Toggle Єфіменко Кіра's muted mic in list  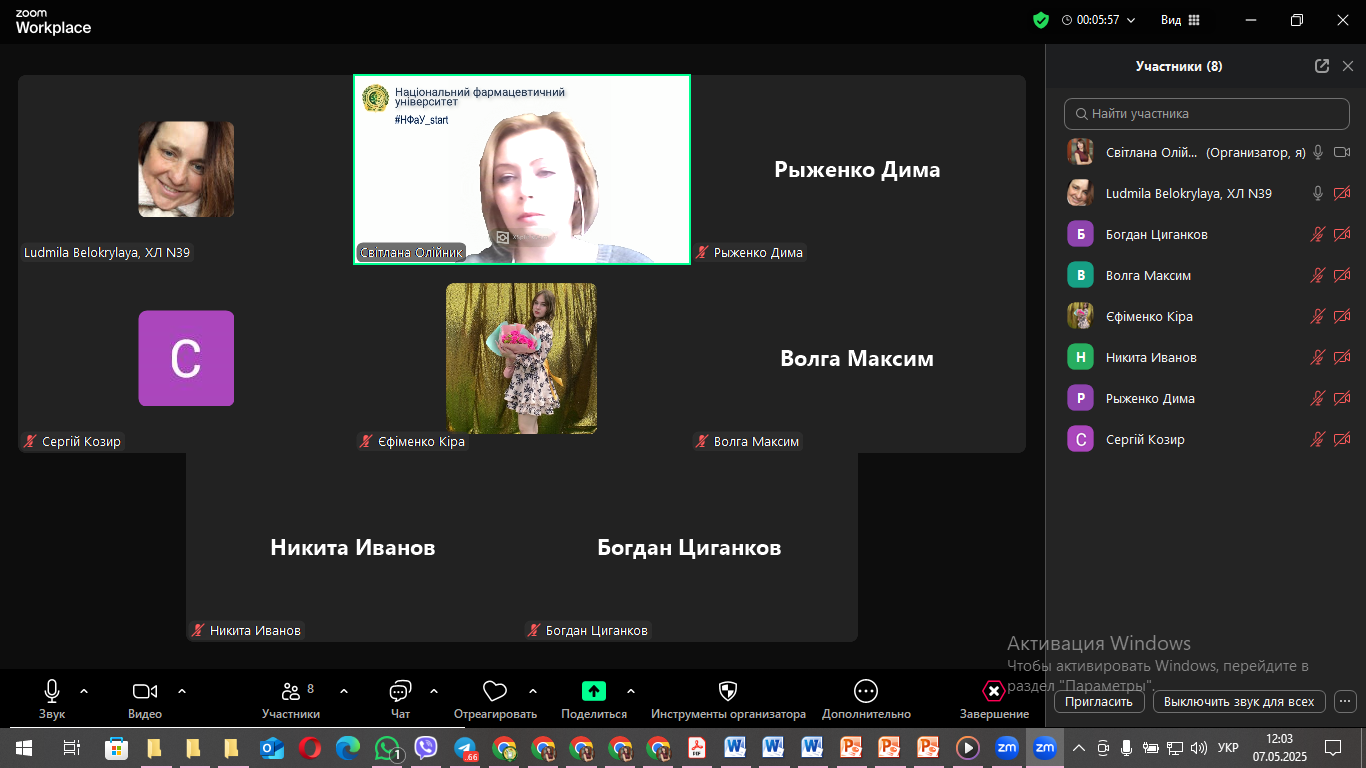(x=1318, y=316)
